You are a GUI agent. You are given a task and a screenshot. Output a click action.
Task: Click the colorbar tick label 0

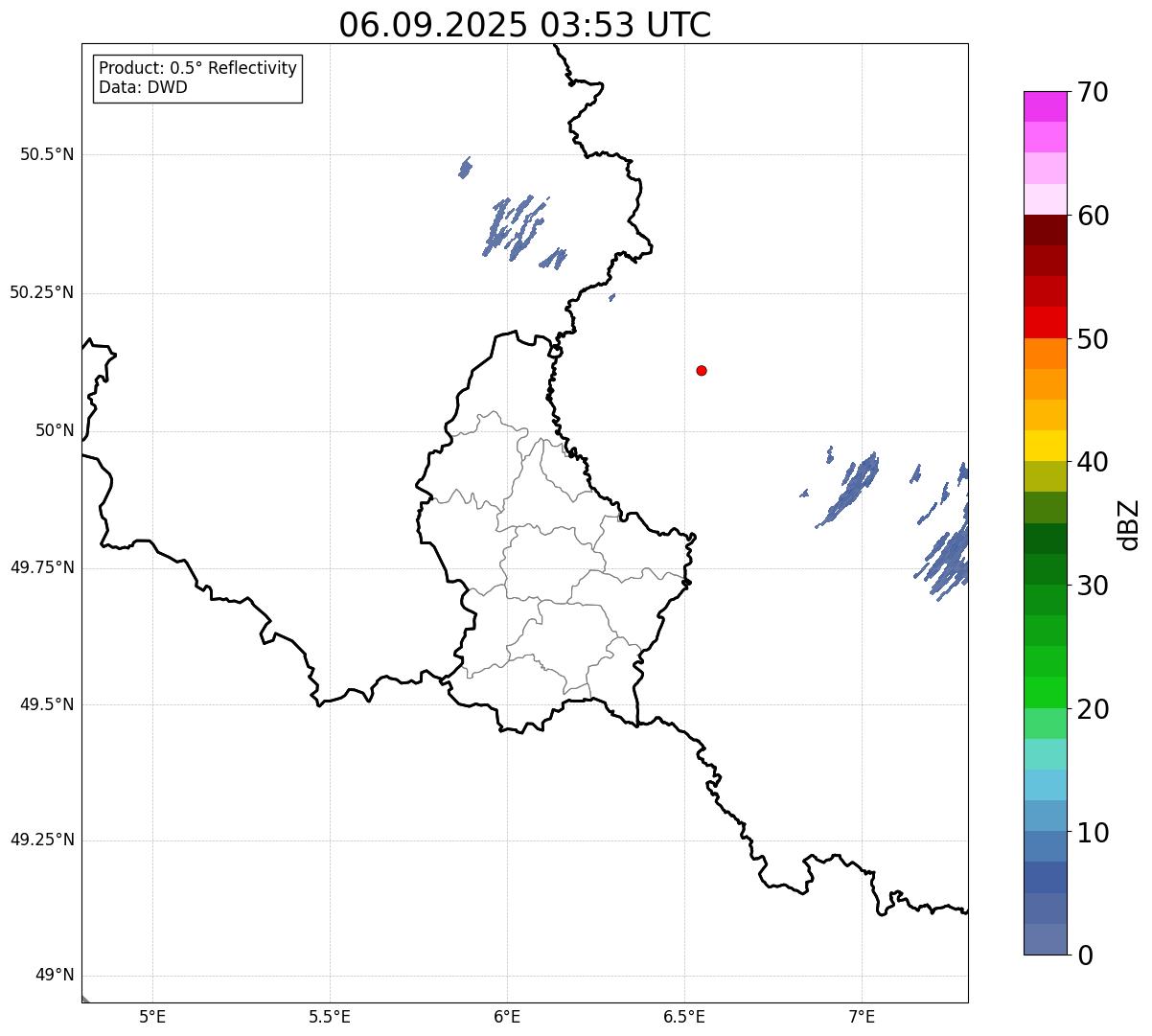click(1085, 955)
